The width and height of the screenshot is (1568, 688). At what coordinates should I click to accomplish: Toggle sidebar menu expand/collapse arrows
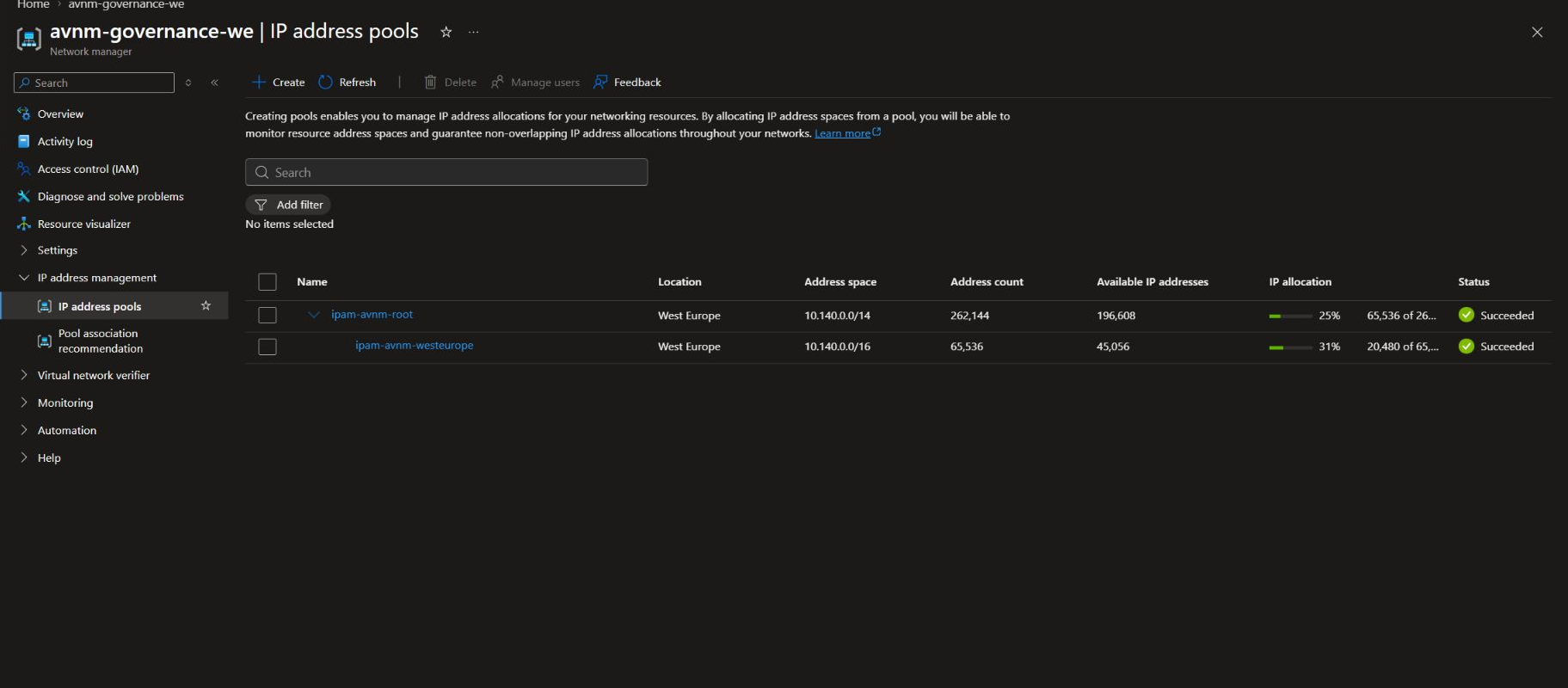(188, 83)
